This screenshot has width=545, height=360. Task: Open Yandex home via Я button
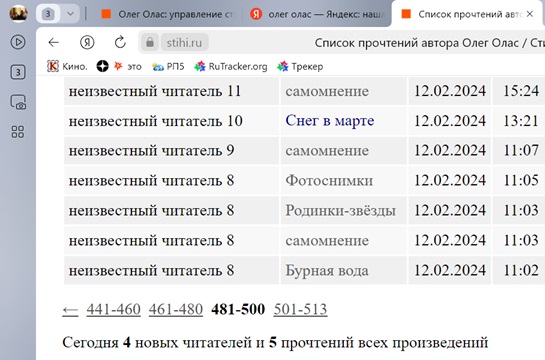pyautogui.click(x=87, y=42)
